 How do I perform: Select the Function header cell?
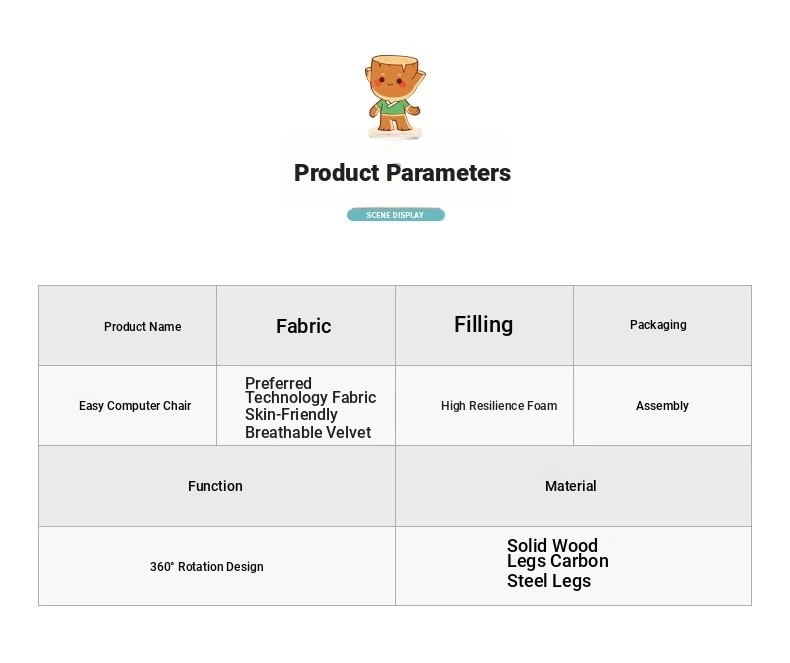pyautogui.click(x=217, y=486)
